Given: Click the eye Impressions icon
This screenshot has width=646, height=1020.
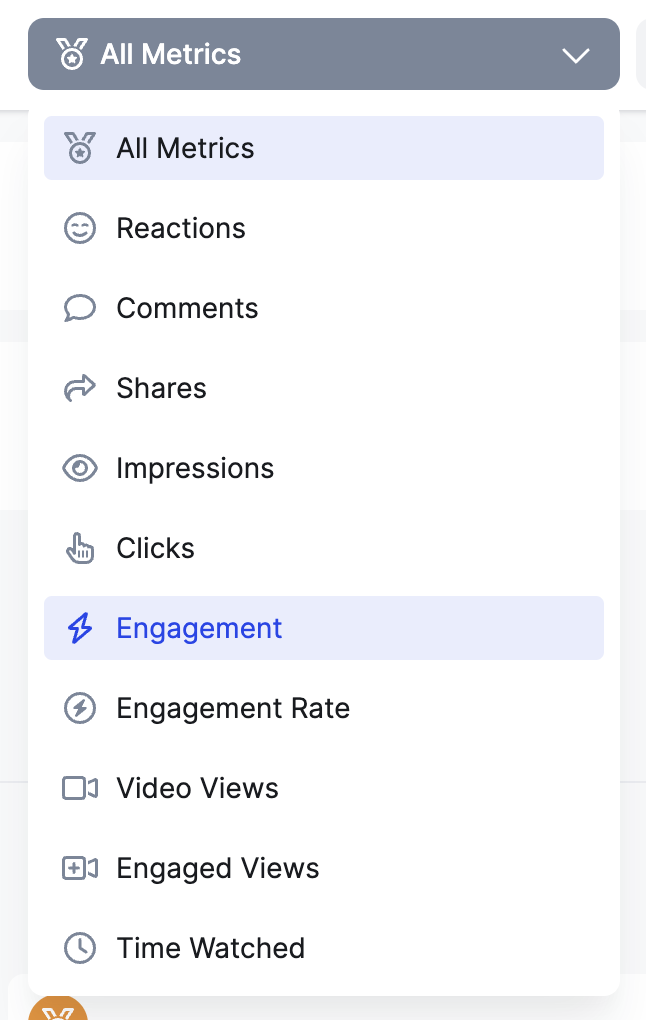Looking at the screenshot, I should coord(79,468).
